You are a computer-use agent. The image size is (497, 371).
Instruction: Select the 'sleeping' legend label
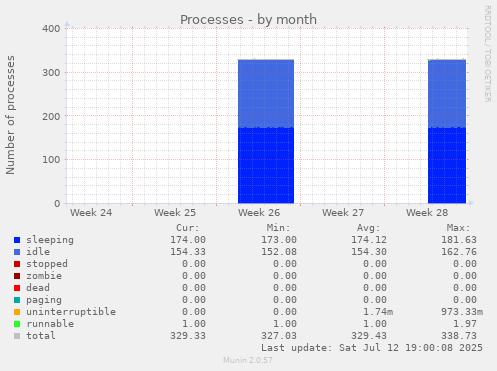[x=50, y=240]
